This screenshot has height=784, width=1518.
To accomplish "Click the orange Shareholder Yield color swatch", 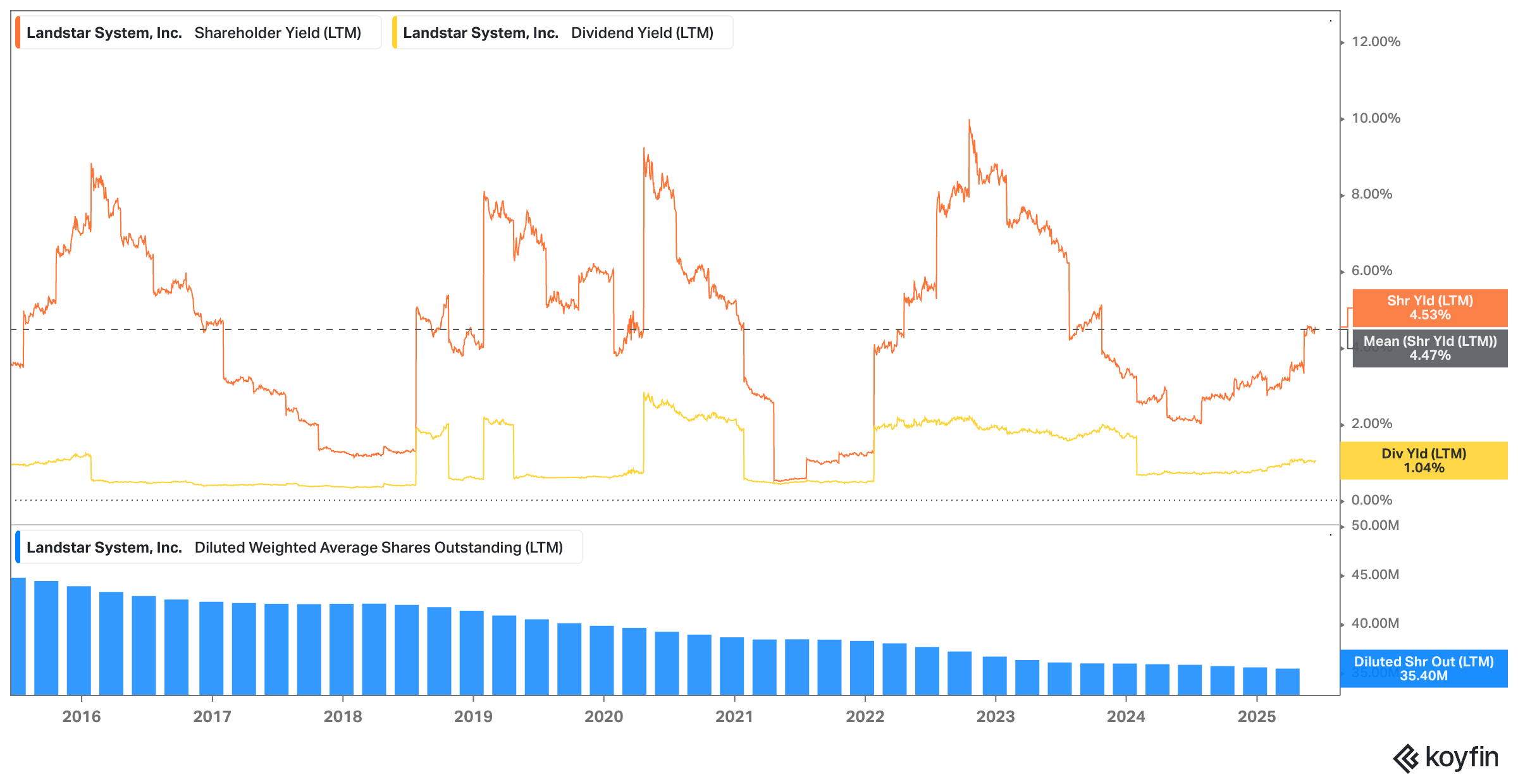I will tap(18, 33).
